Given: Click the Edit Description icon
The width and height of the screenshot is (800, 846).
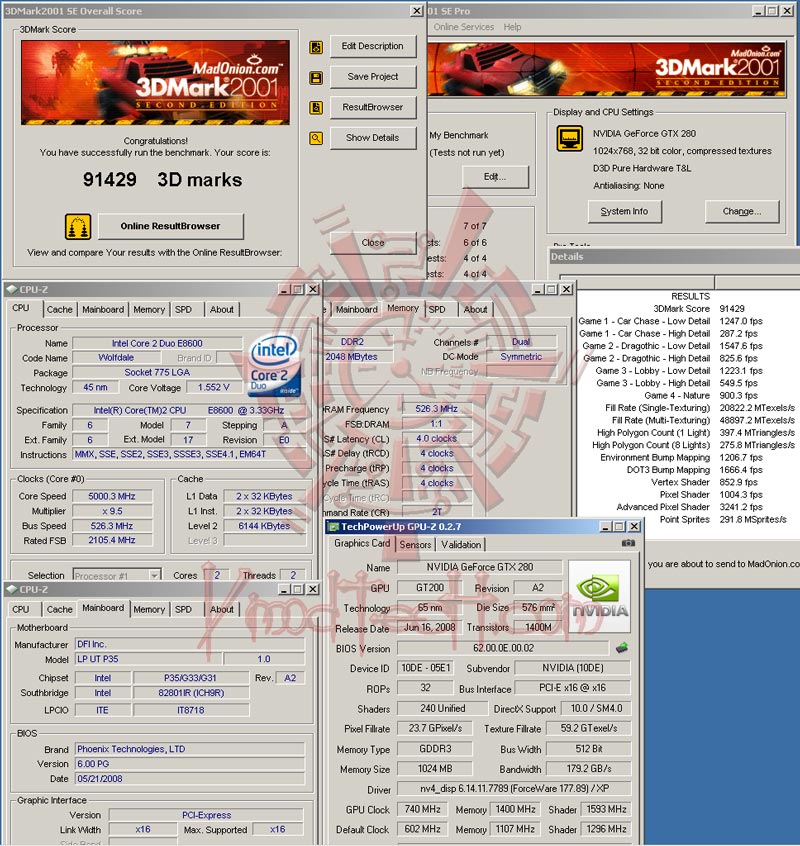Looking at the screenshot, I should 316,47.
